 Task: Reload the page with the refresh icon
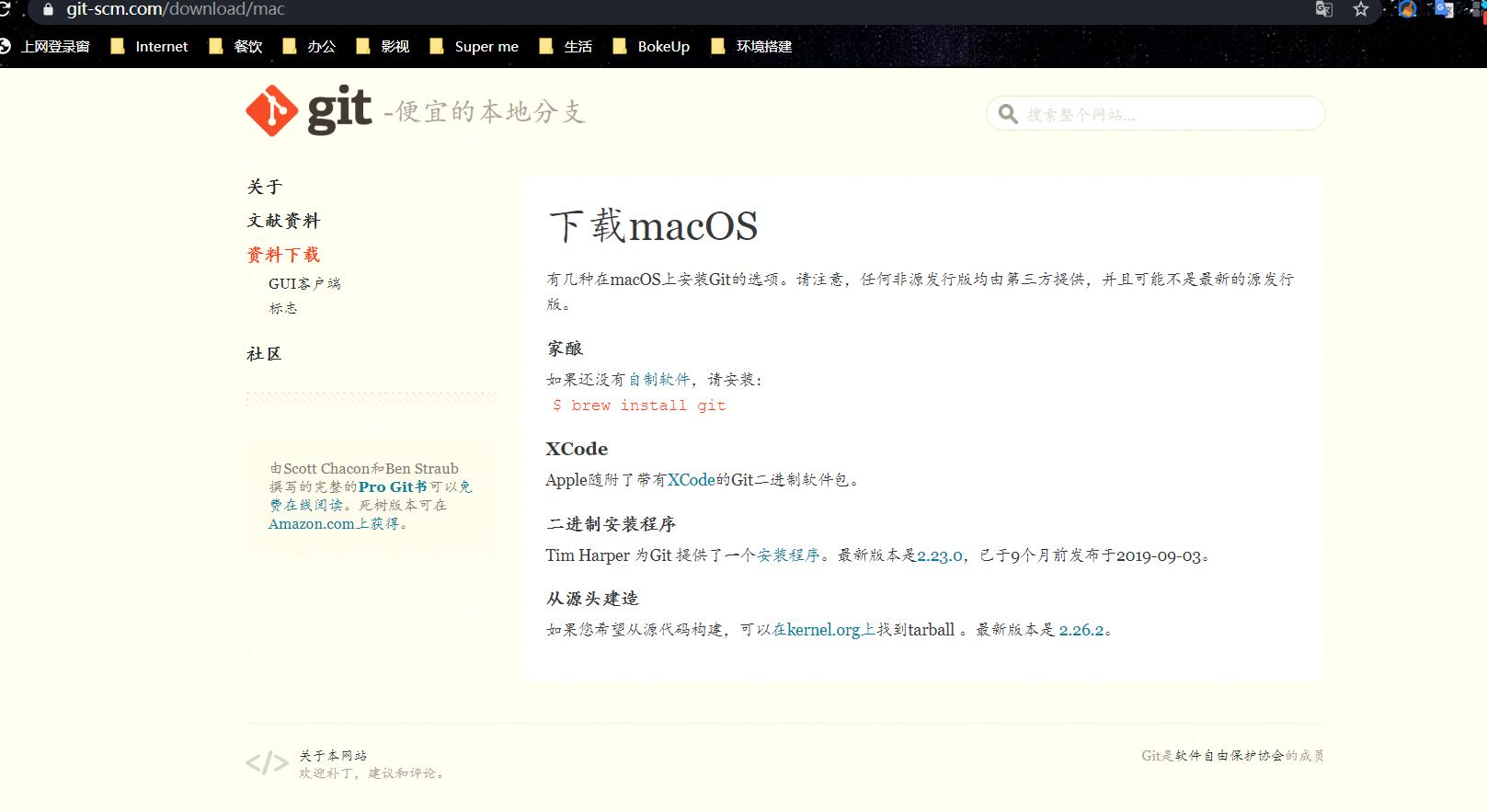[5, 9]
